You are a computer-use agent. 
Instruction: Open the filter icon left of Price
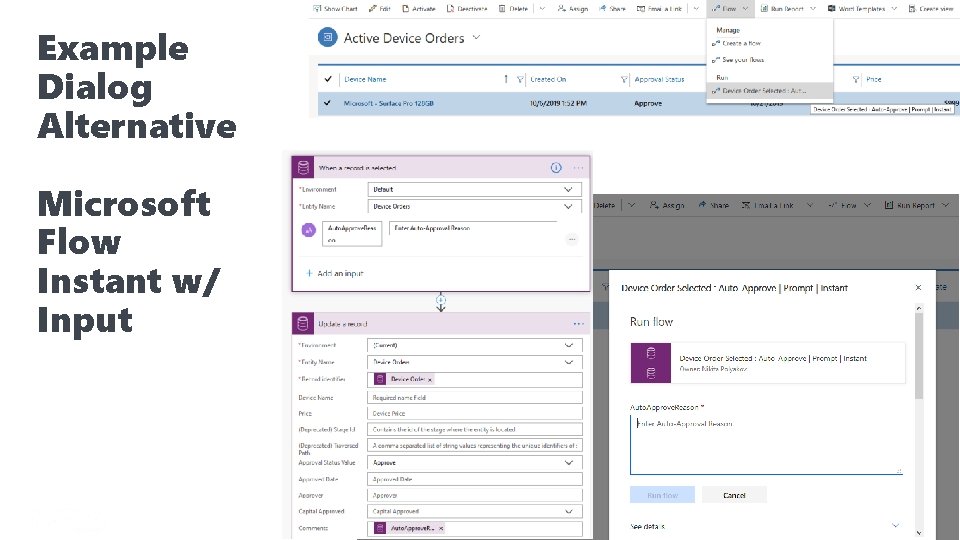[x=856, y=79]
